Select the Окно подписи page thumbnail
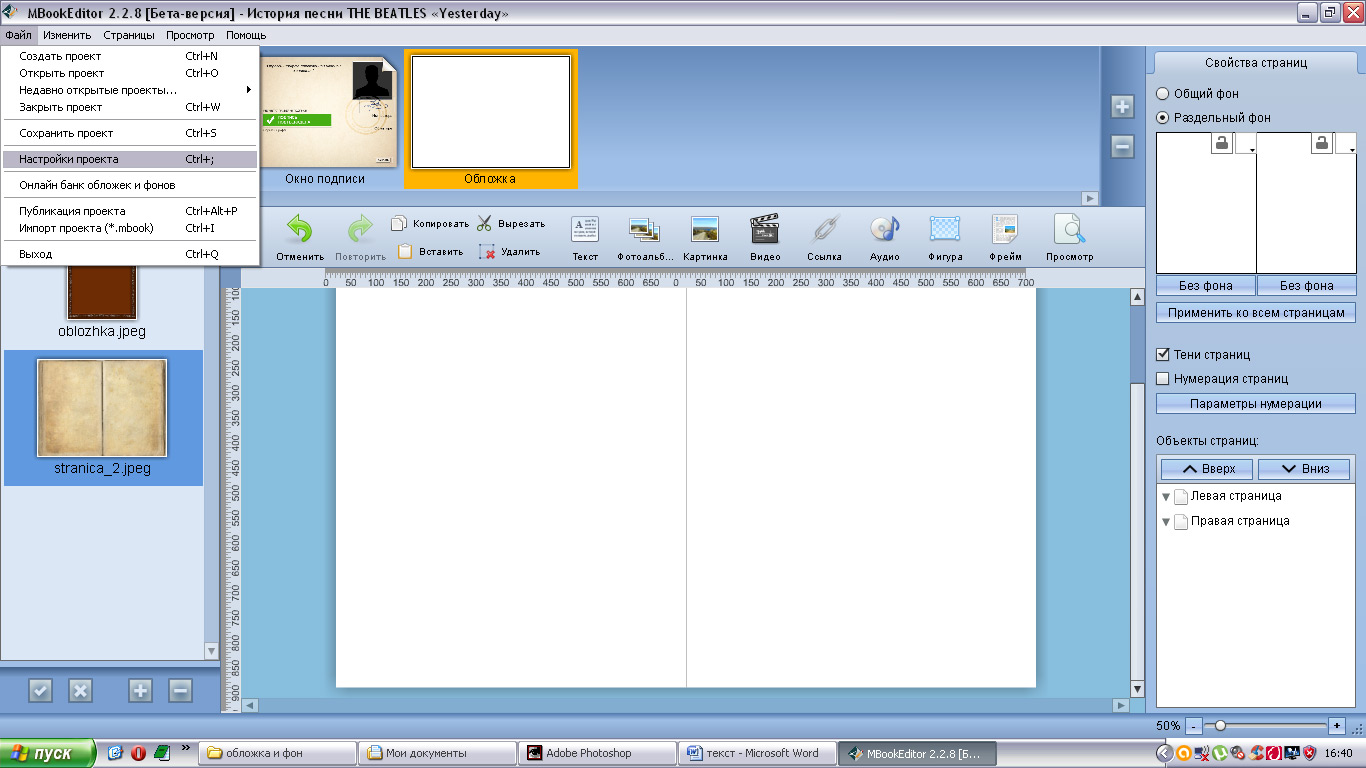The width and height of the screenshot is (1366, 768). [x=325, y=119]
